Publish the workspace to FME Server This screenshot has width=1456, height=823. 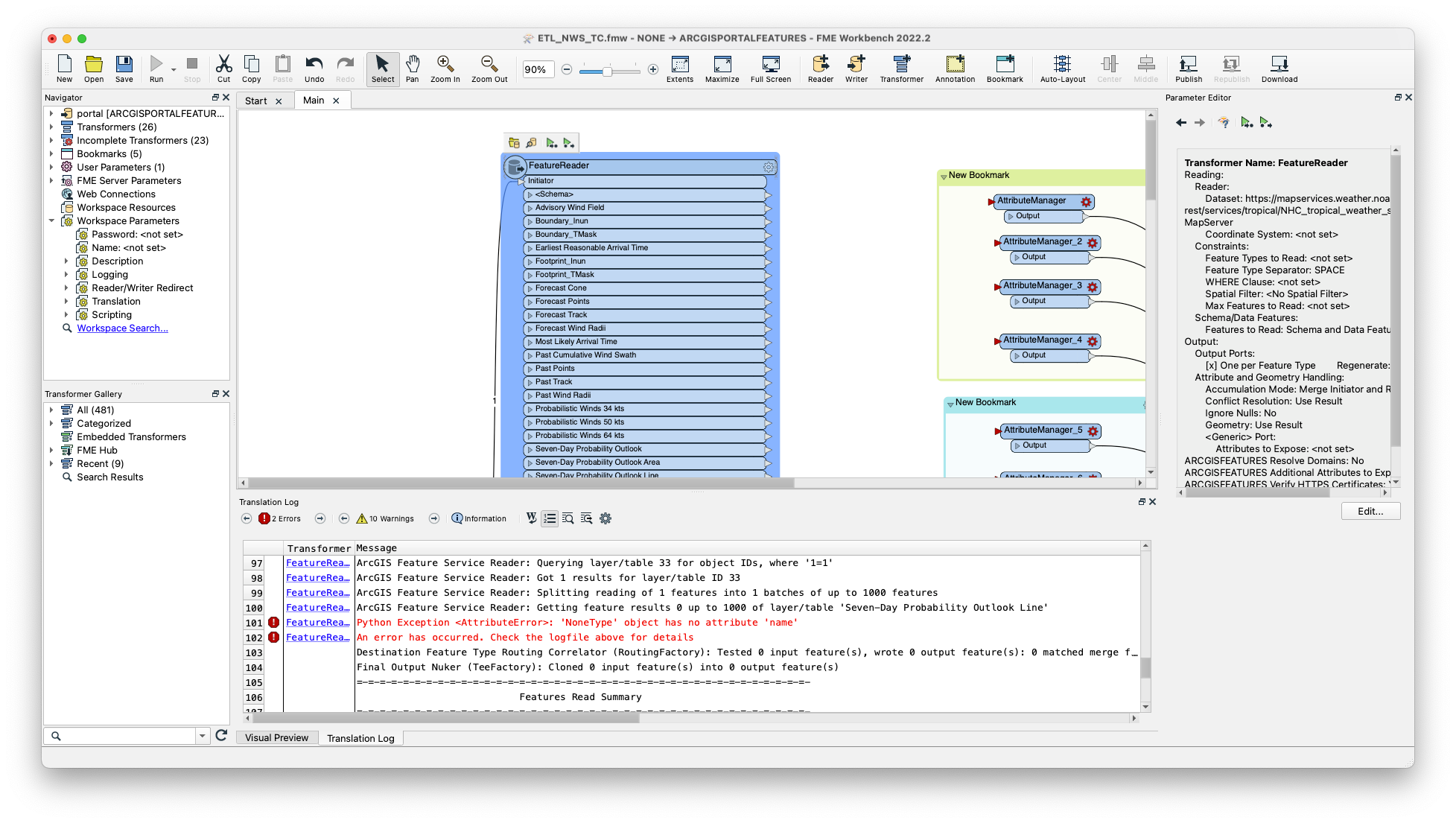[1189, 69]
